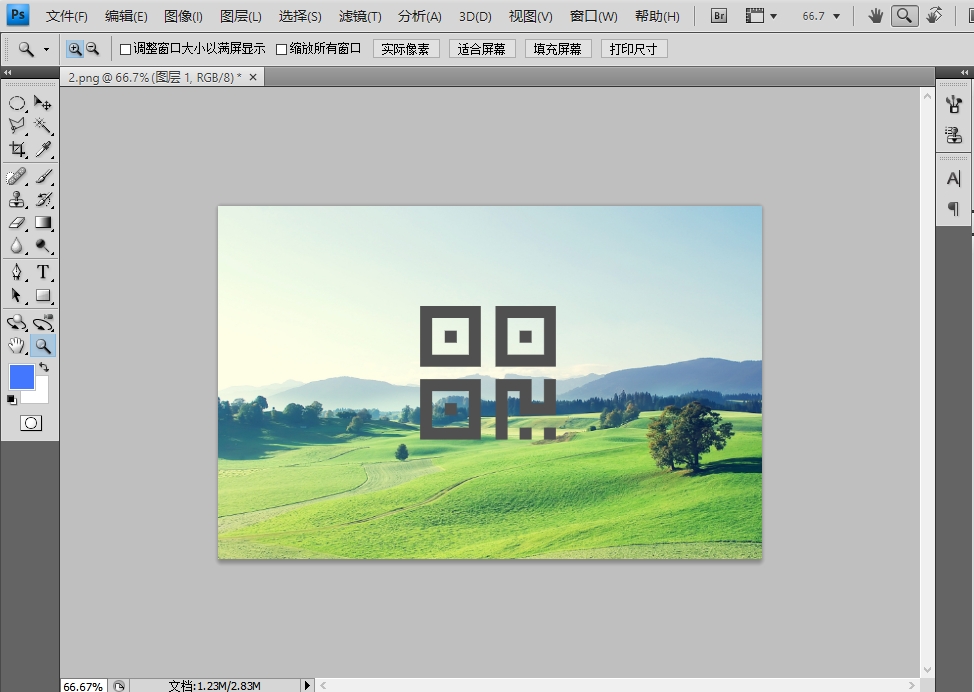The image size is (974, 692).
Task: Open the Zoom tool preset picker
Action: [46, 49]
